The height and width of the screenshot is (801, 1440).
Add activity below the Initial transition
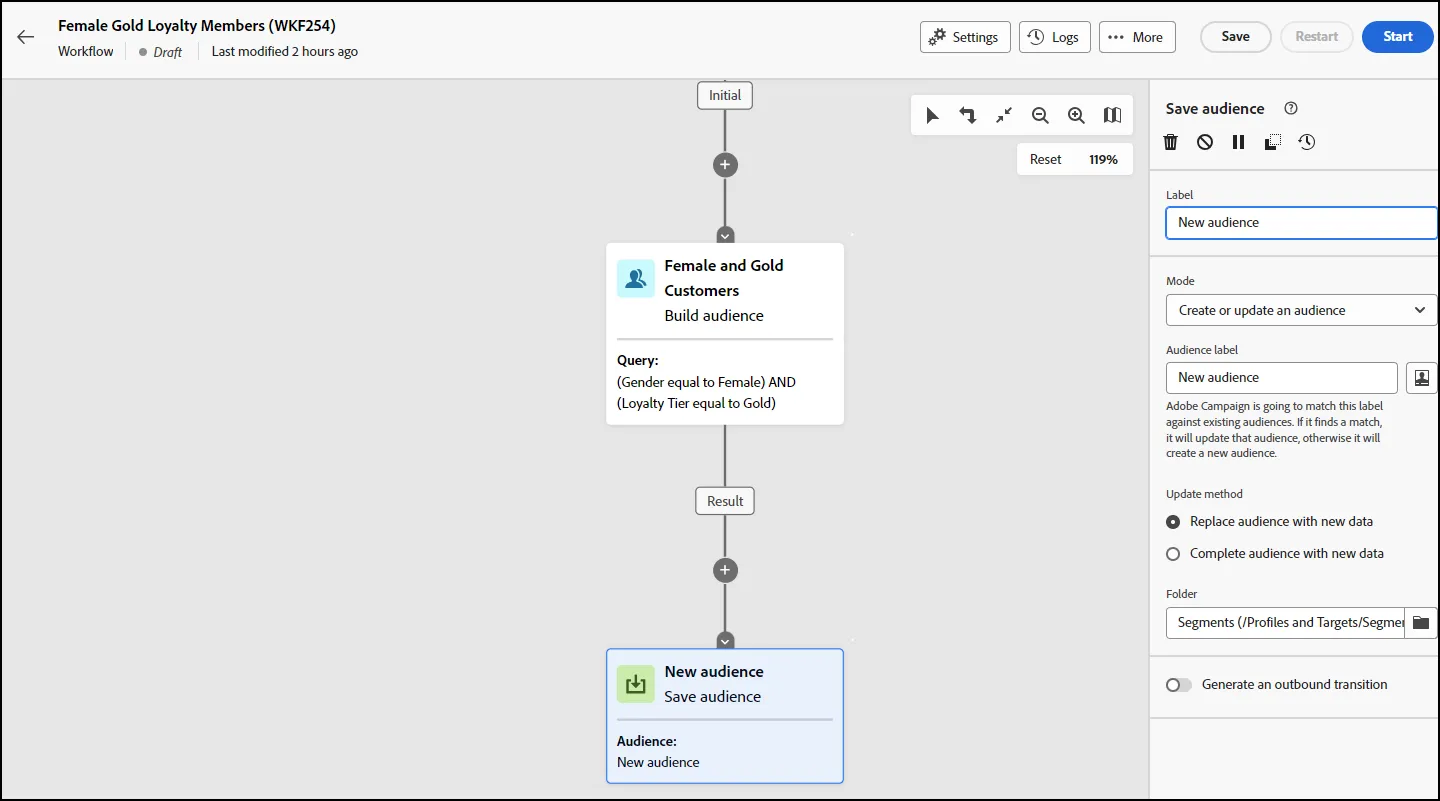[x=725, y=165]
